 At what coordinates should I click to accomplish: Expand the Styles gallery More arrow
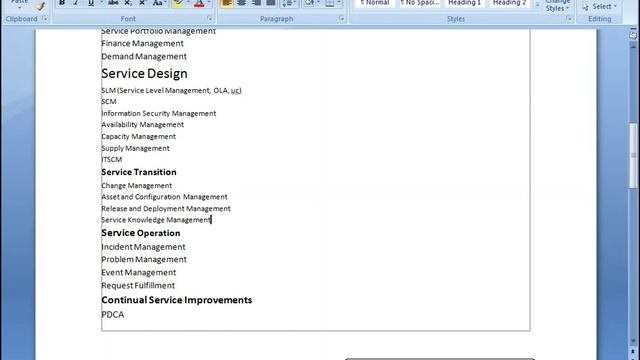click(537, 5)
